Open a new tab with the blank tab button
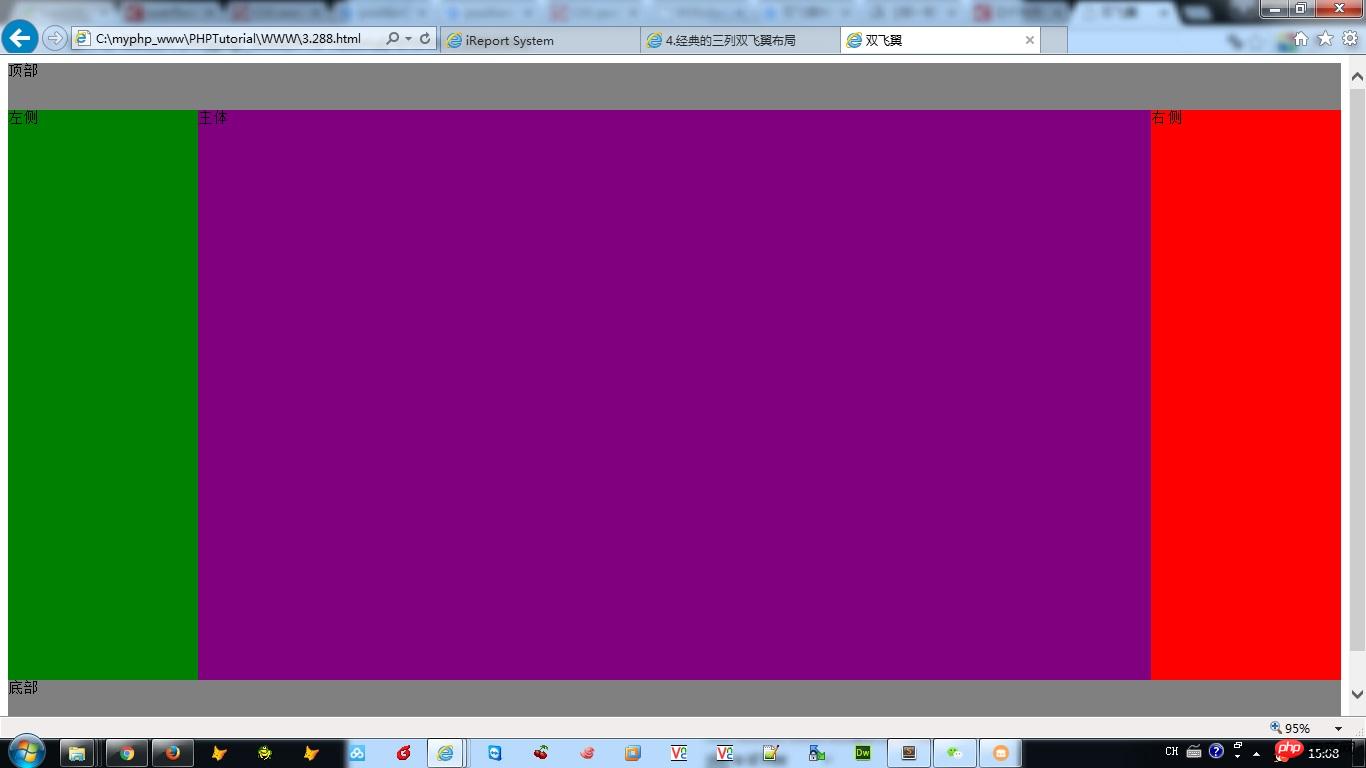This screenshot has height=768, width=1366. (1054, 40)
